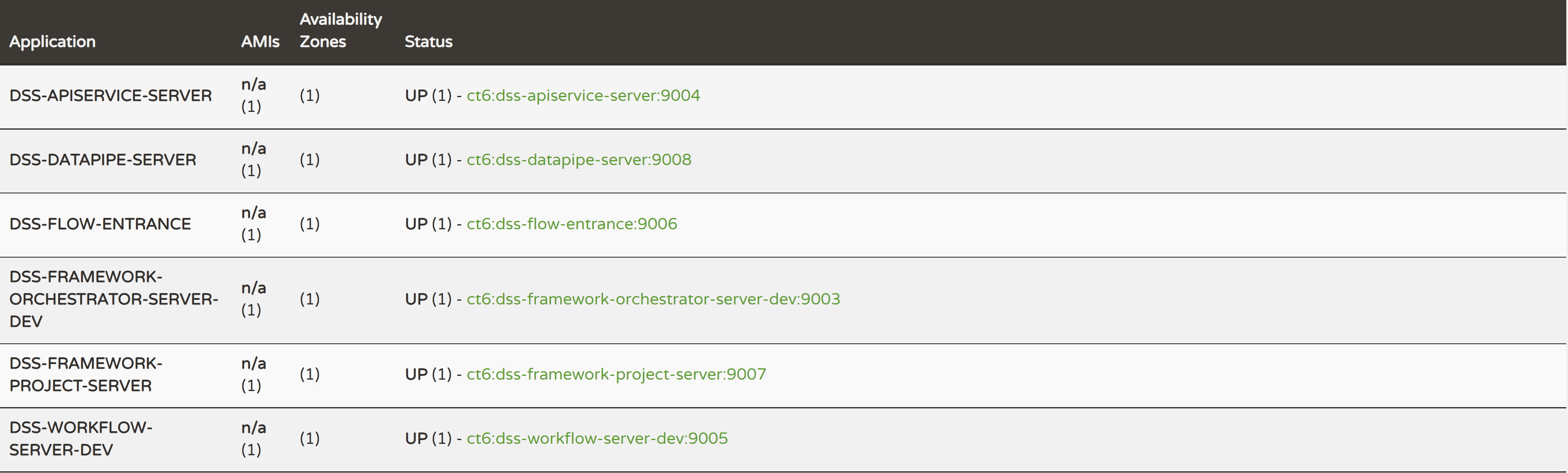Image resolution: width=1568 pixels, height=473 pixels.
Task: Select the DSS-FRAMEWORK-PROJECT-SERVER application name
Action: point(86,374)
